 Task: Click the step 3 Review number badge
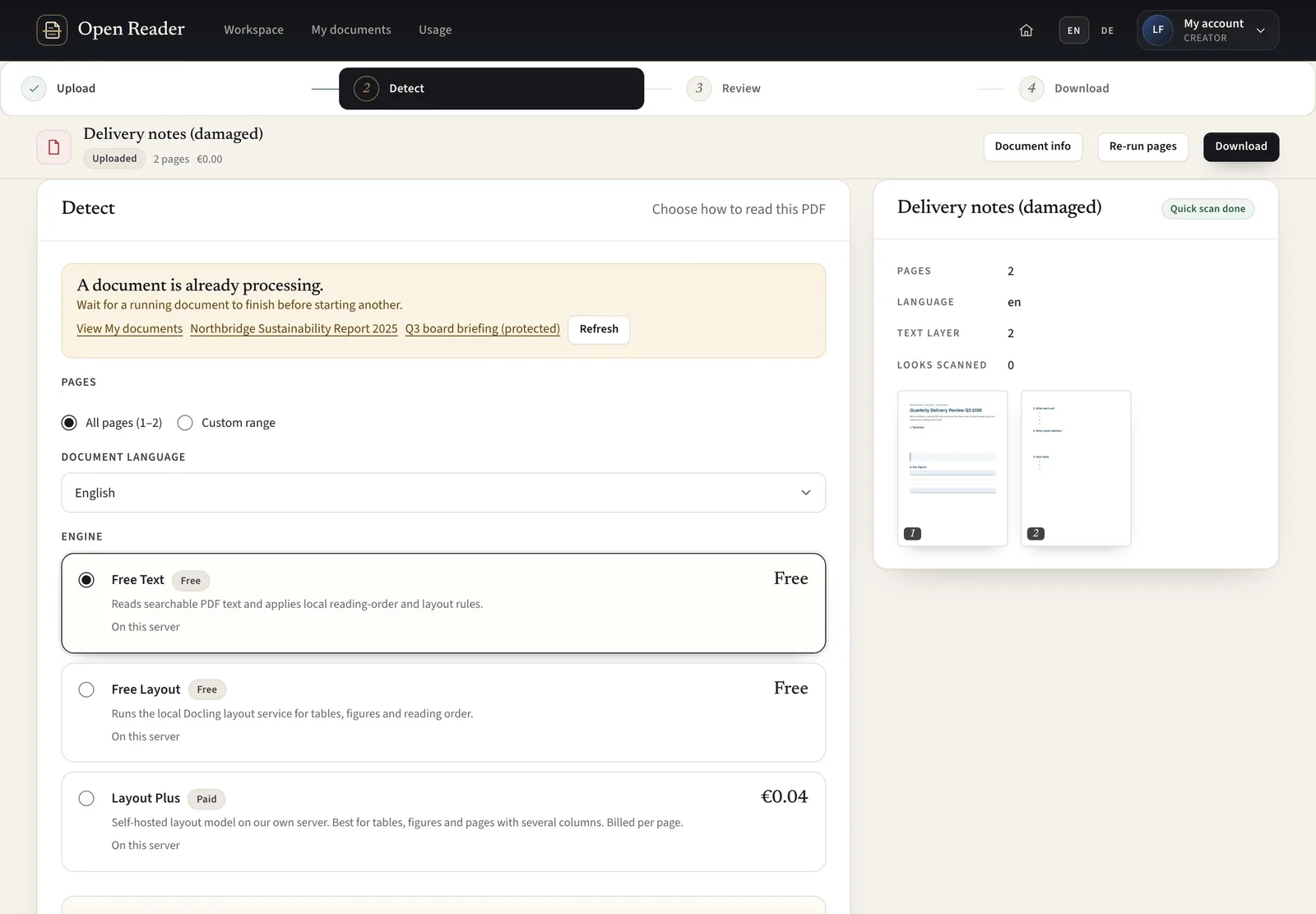click(699, 88)
